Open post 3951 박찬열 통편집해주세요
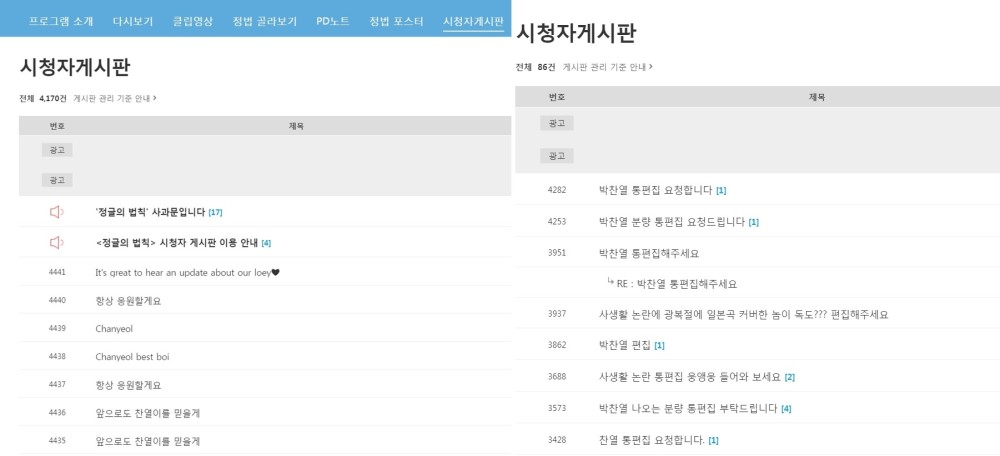This screenshot has height=456, width=1000. point(649,253)
